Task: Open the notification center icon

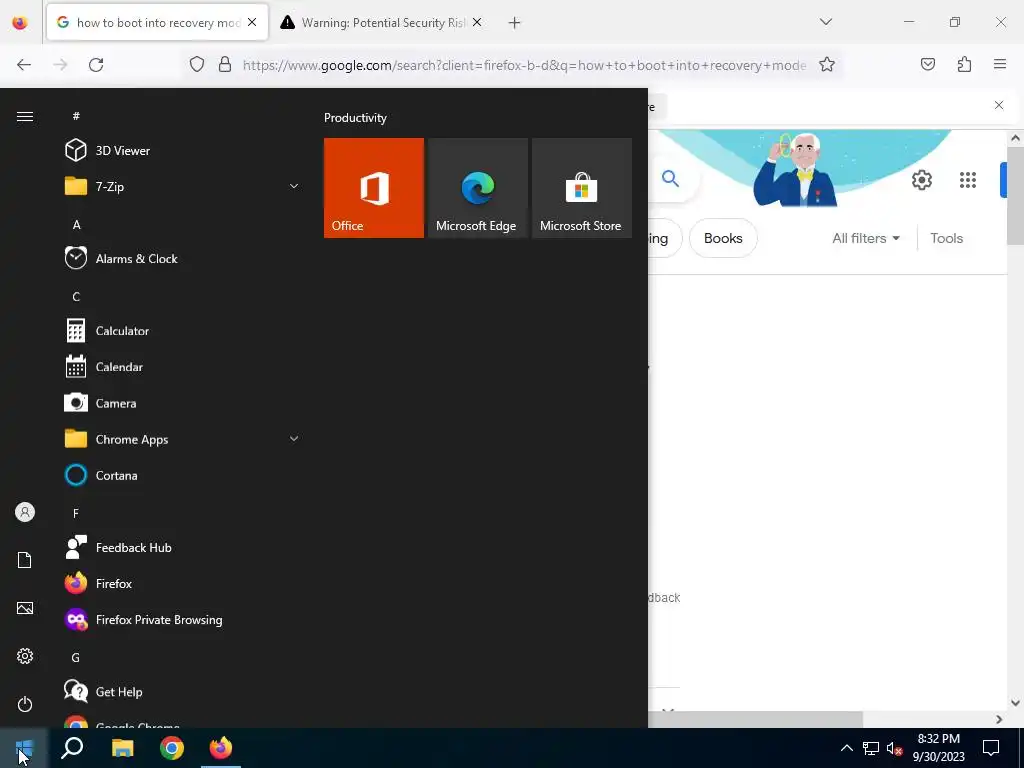Action: (x=991, y=748)
